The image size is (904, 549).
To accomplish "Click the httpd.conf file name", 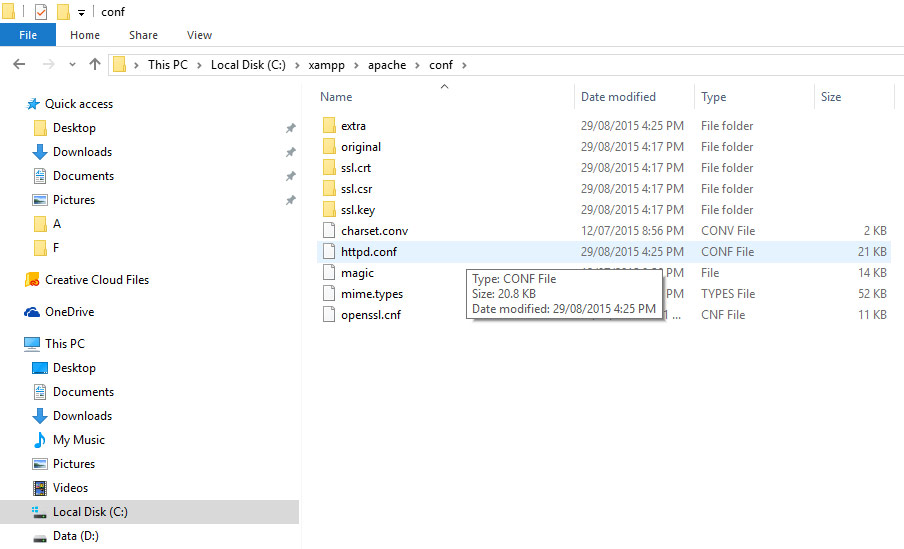I will tap(369, 252).
